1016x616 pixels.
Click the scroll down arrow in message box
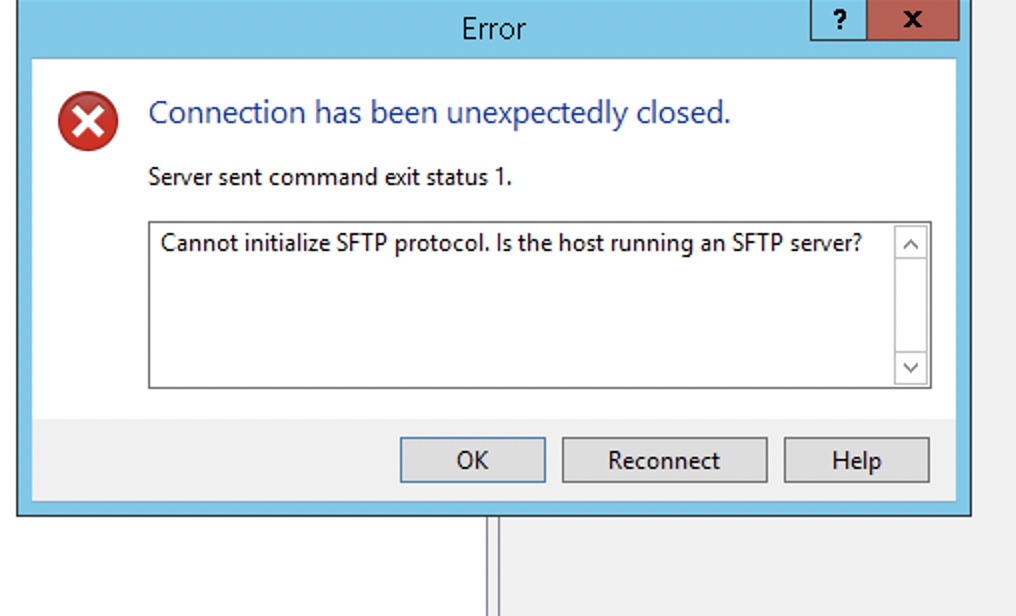[910, 367]
